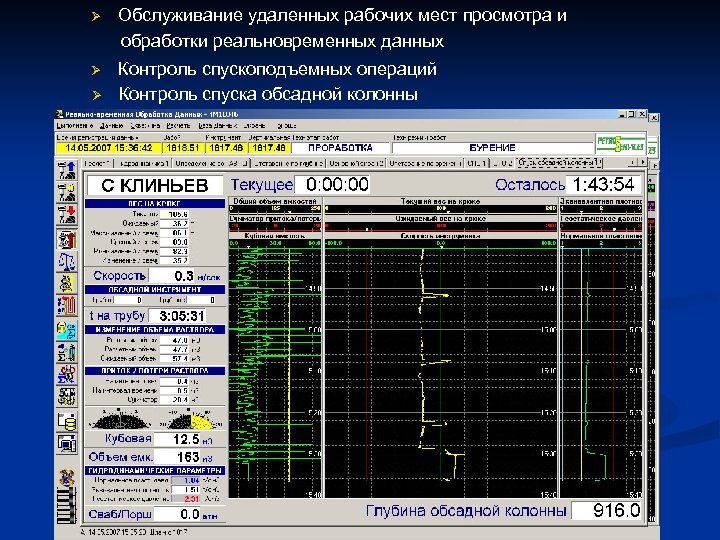Click the Petroservices logo in header

click(620, 144)
